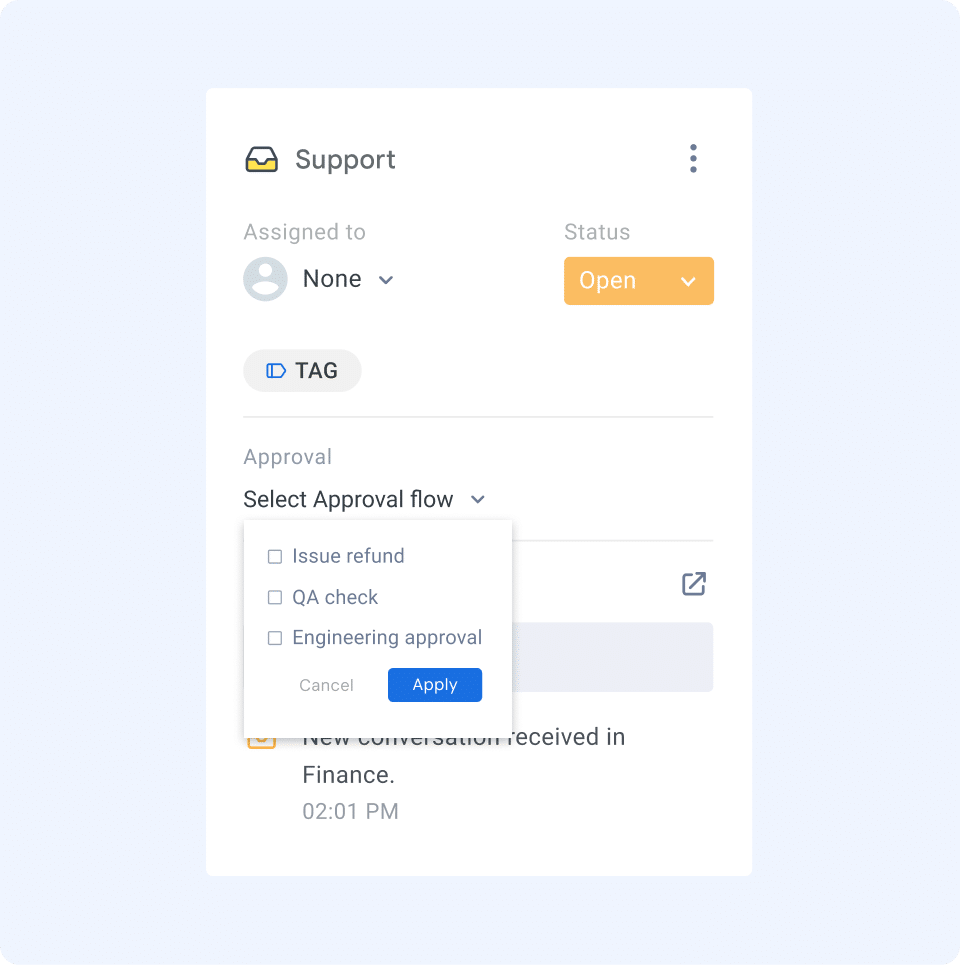Enable the QA check option
The image size is (960, 965).
click(x=275, y=597)
